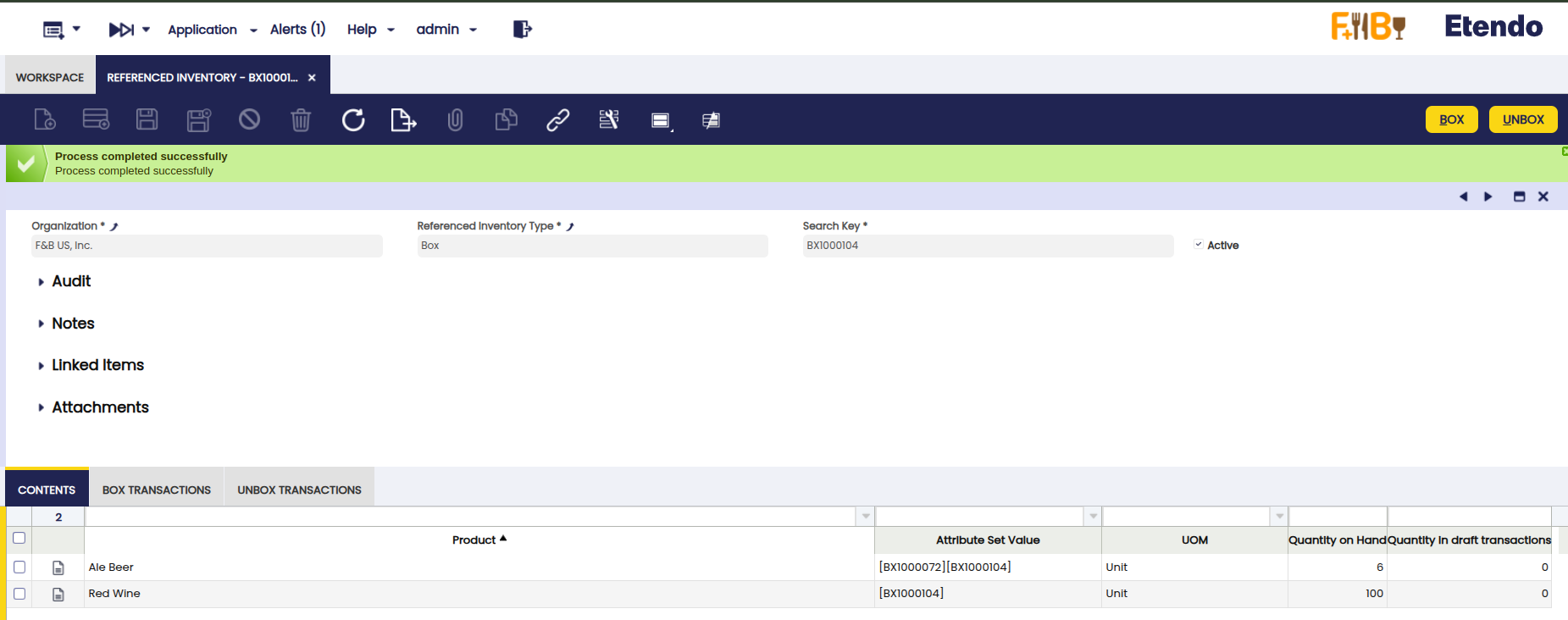Open the Product filter dropdown arrow

coord(865,517)
